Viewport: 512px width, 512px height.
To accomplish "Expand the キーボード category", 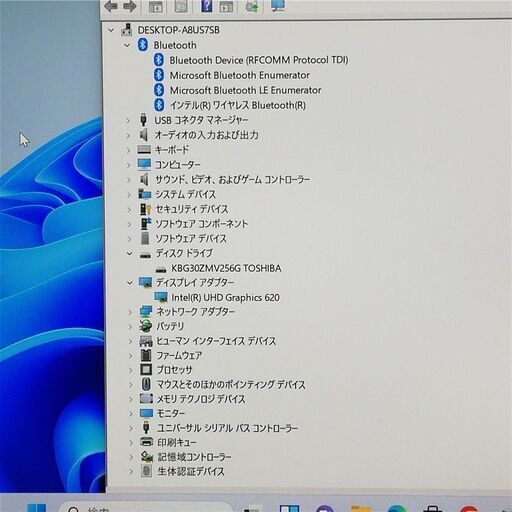I will tap(128, 150).
